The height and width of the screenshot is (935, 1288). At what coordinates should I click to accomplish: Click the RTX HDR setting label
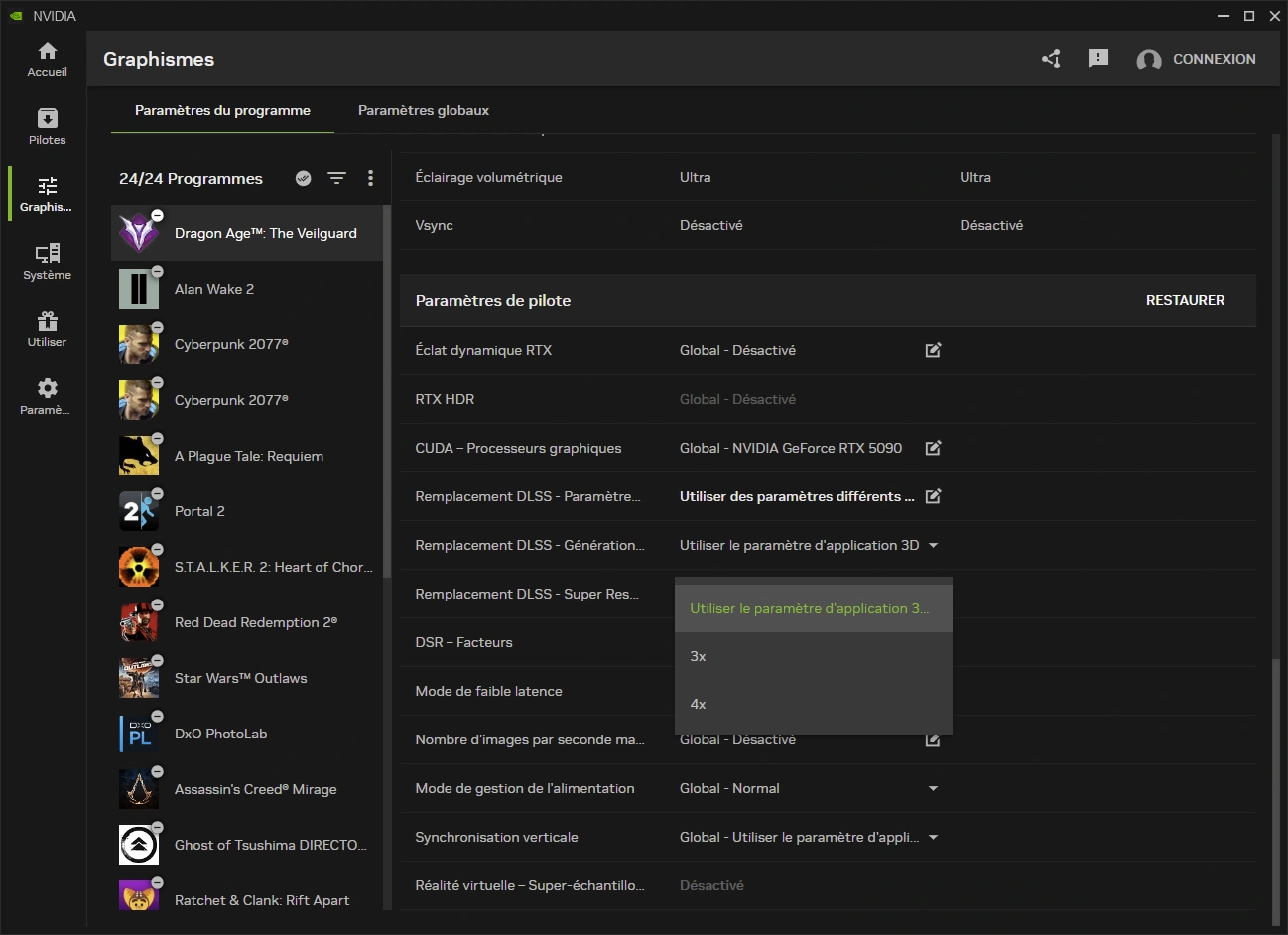coord(445,399)
